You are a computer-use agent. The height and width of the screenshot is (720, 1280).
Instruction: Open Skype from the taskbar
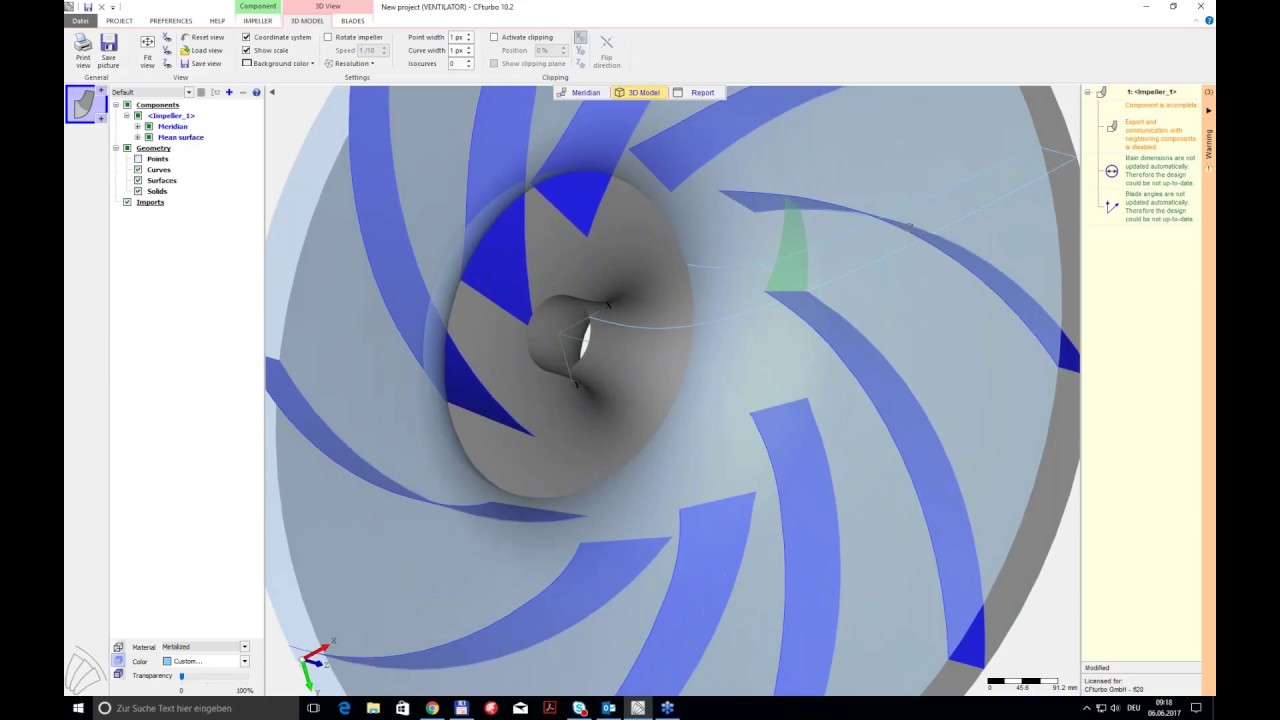pos(579,708)
